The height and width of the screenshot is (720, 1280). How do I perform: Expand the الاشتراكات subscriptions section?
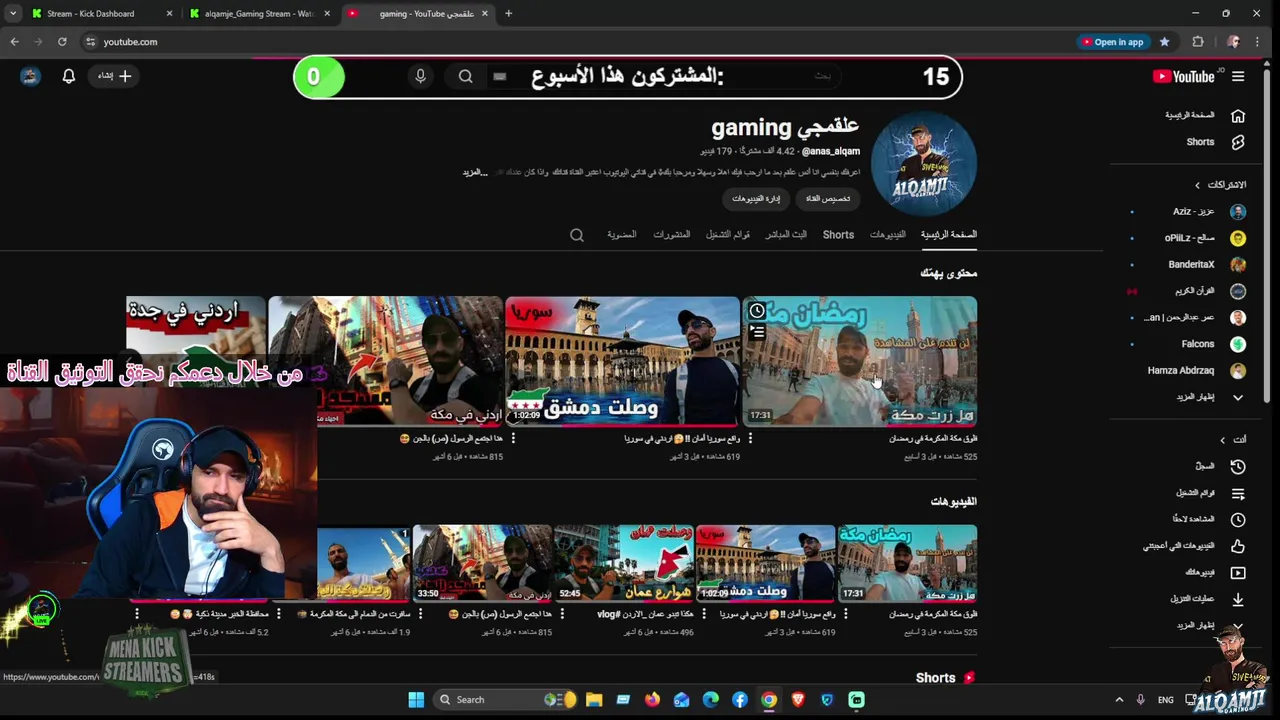(1220, 185)
